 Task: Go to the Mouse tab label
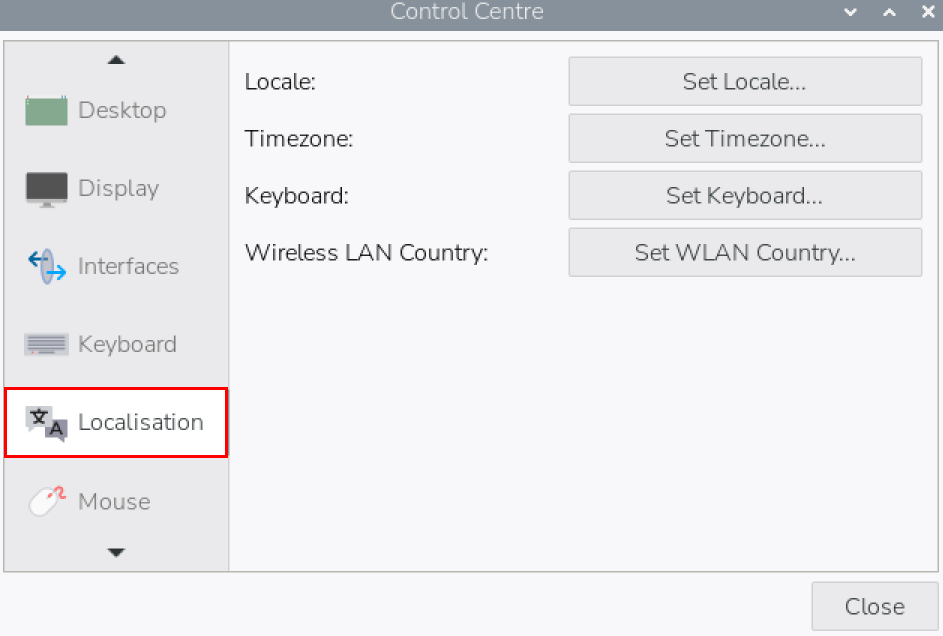[114, 501]
